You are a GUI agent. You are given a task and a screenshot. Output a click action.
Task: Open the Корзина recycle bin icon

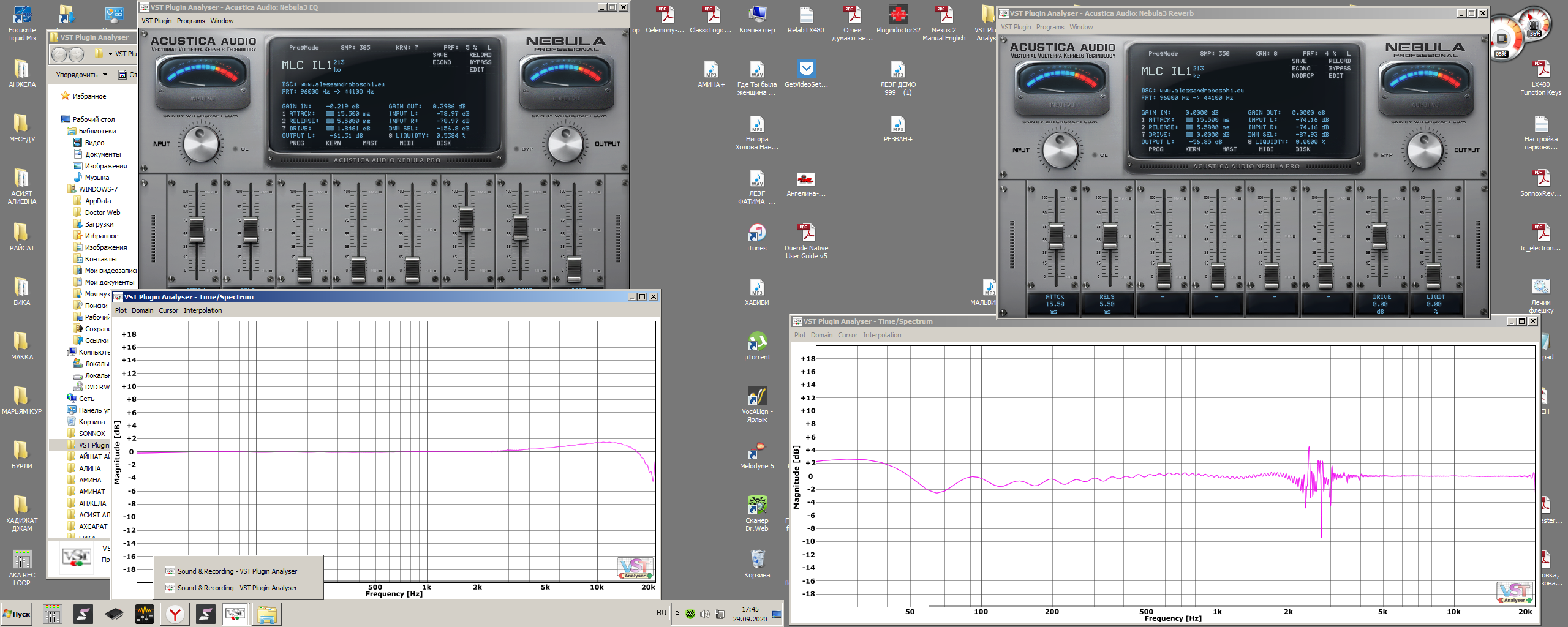757,563
